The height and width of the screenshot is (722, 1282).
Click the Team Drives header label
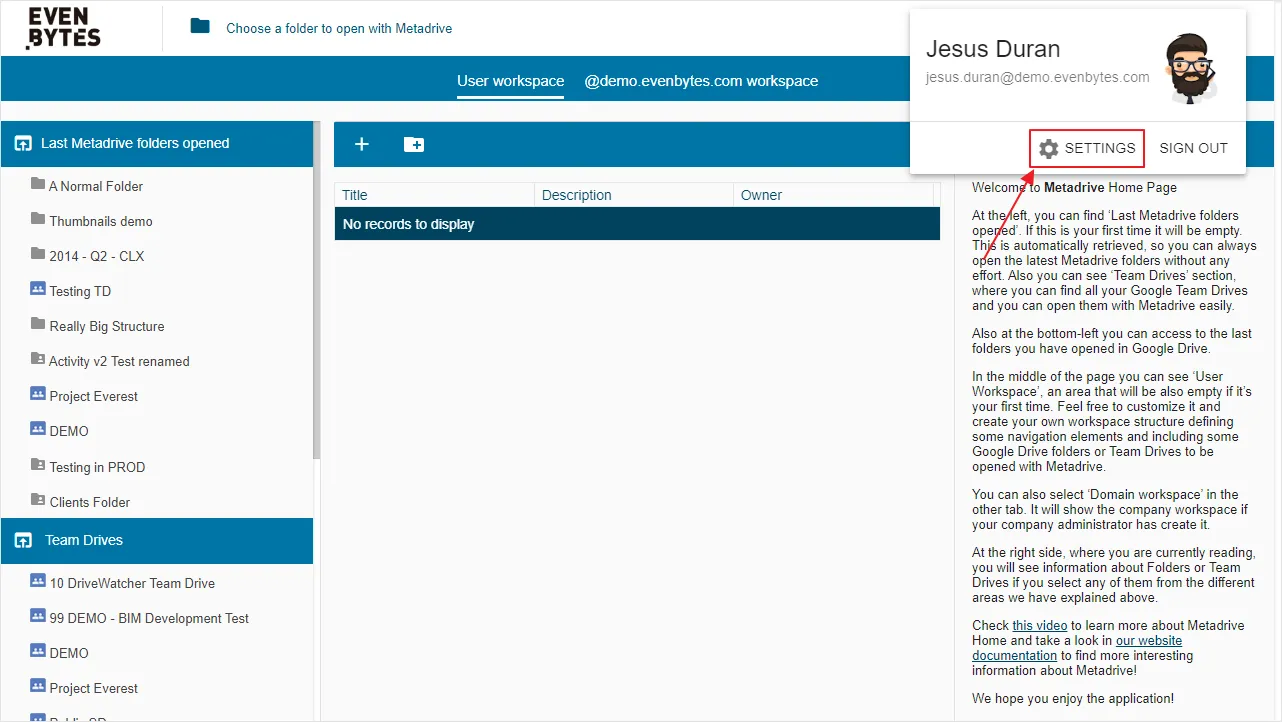84,540
